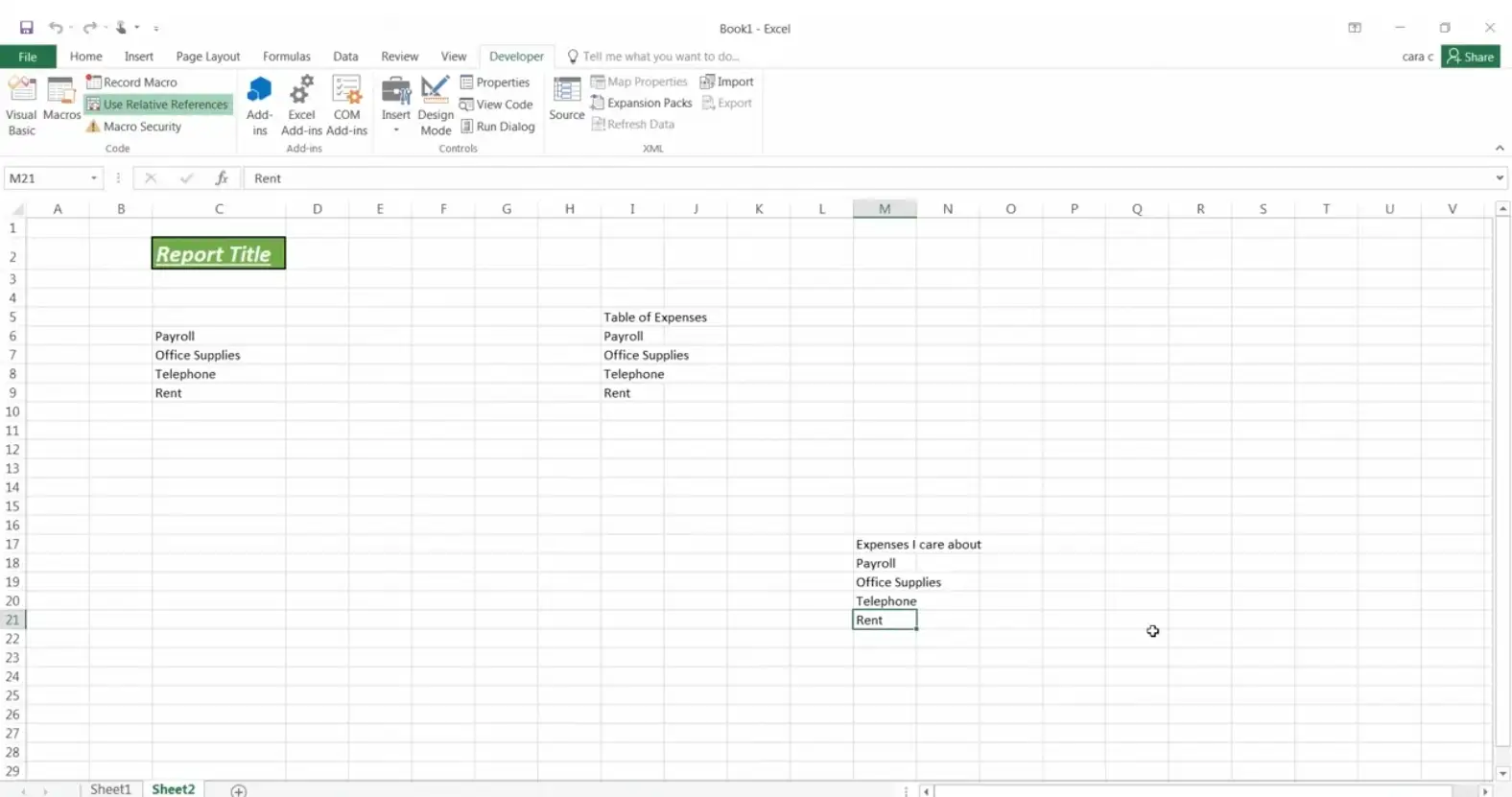Toggle Design Mode for controls
1512x797 pixels.
[436, 105]
